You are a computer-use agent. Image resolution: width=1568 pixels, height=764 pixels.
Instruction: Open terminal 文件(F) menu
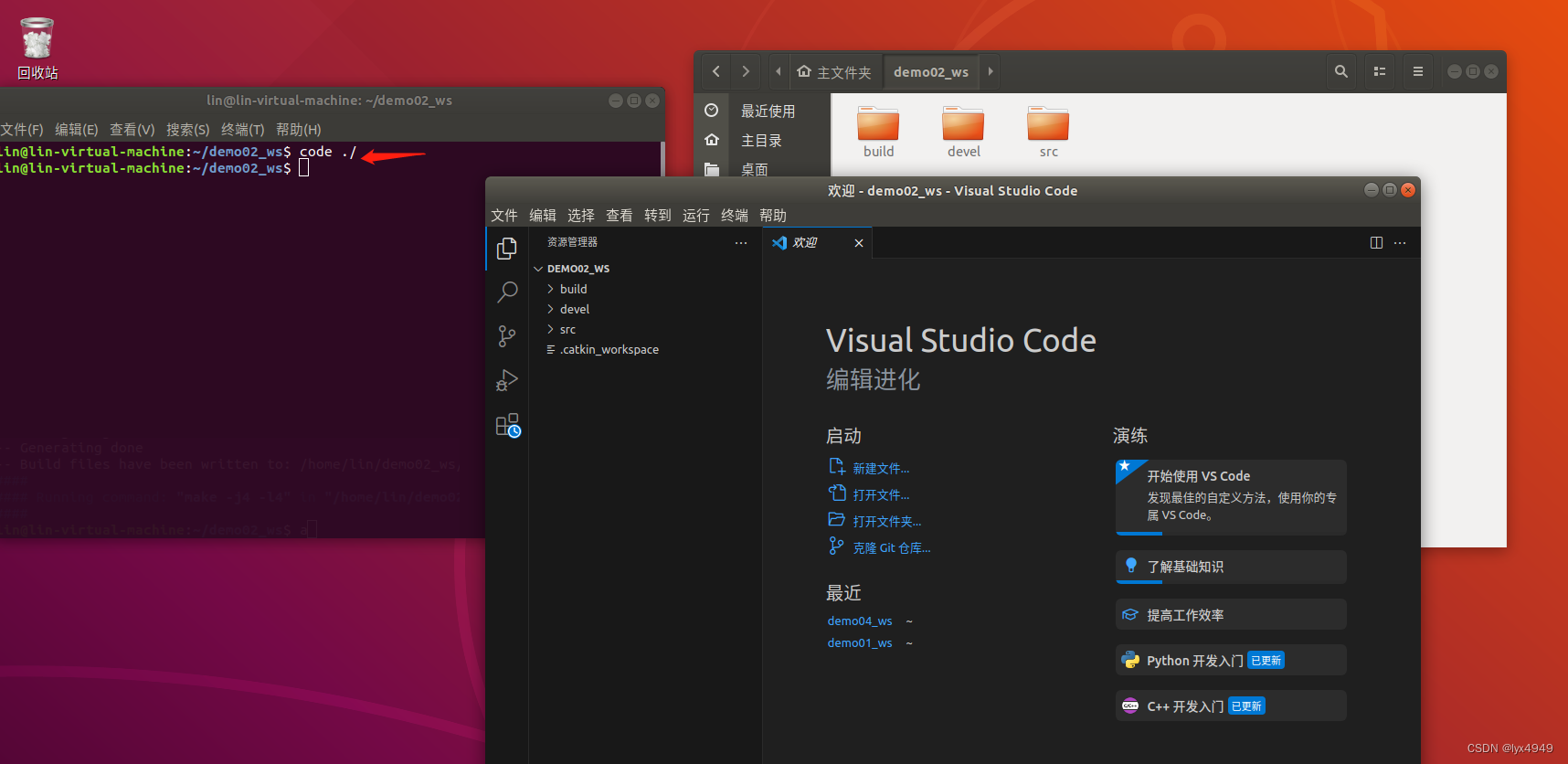coord(22,130)
